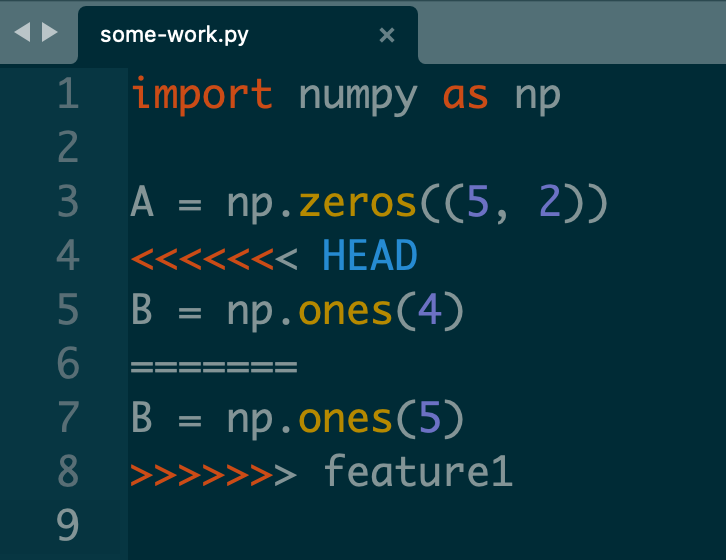Click the '=======' conflict separator line
726x560 pixels.
[x=214, y=367]
